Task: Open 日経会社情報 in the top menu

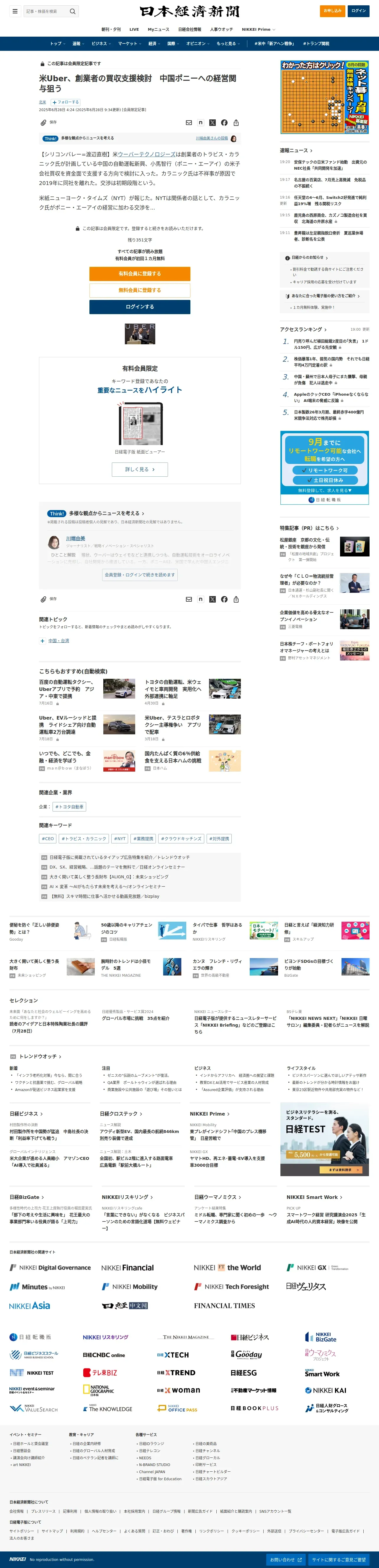Action: 189,29
